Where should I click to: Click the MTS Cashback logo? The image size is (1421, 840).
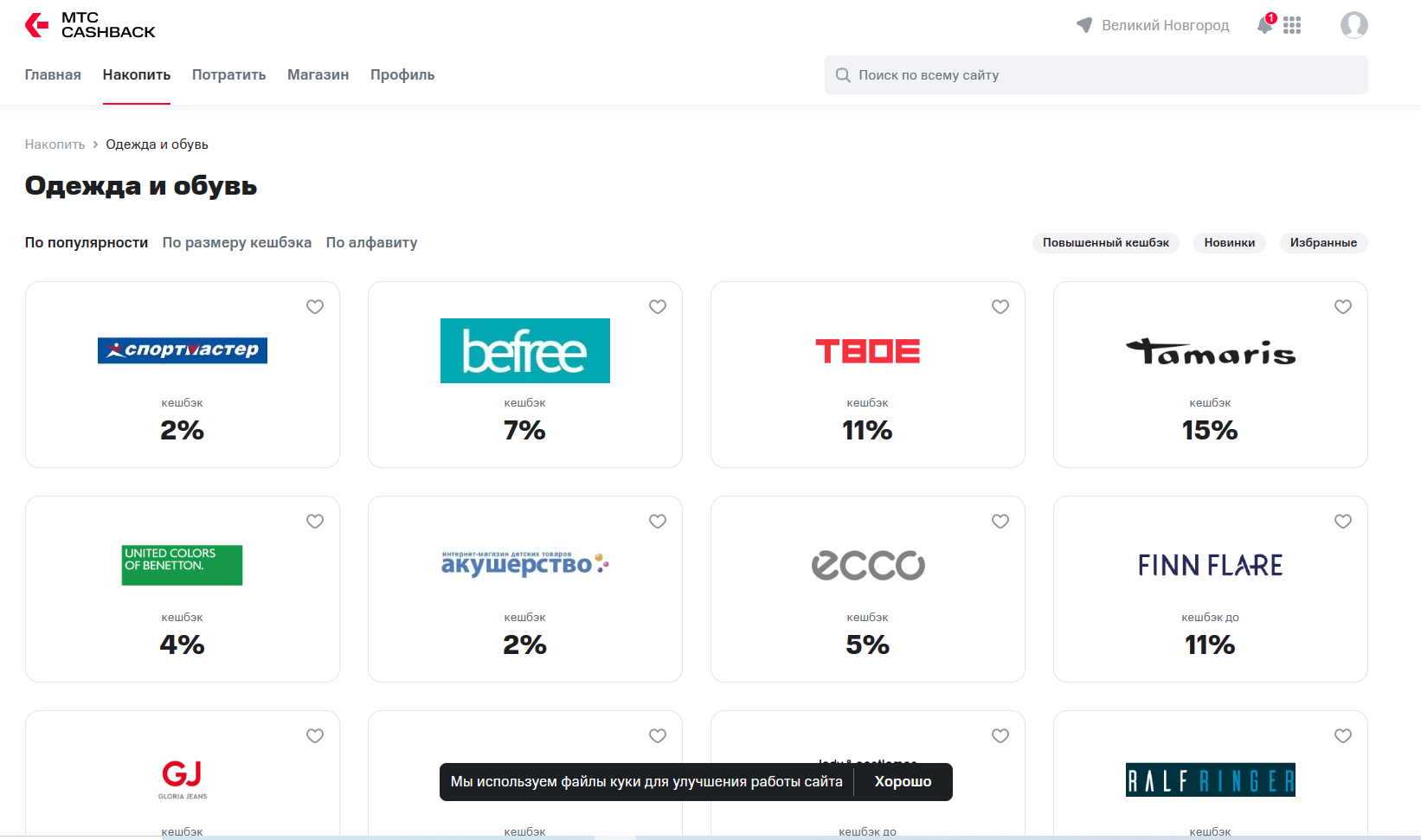(x=90, y=25)
